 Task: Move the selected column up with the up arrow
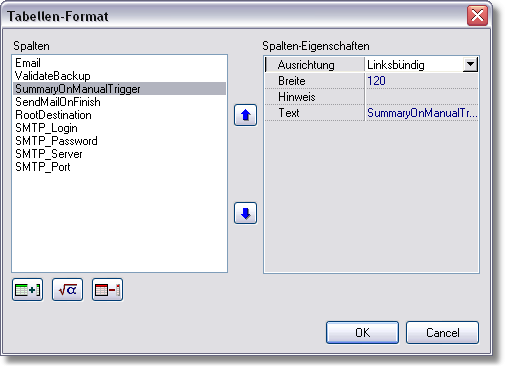[245, 115]
